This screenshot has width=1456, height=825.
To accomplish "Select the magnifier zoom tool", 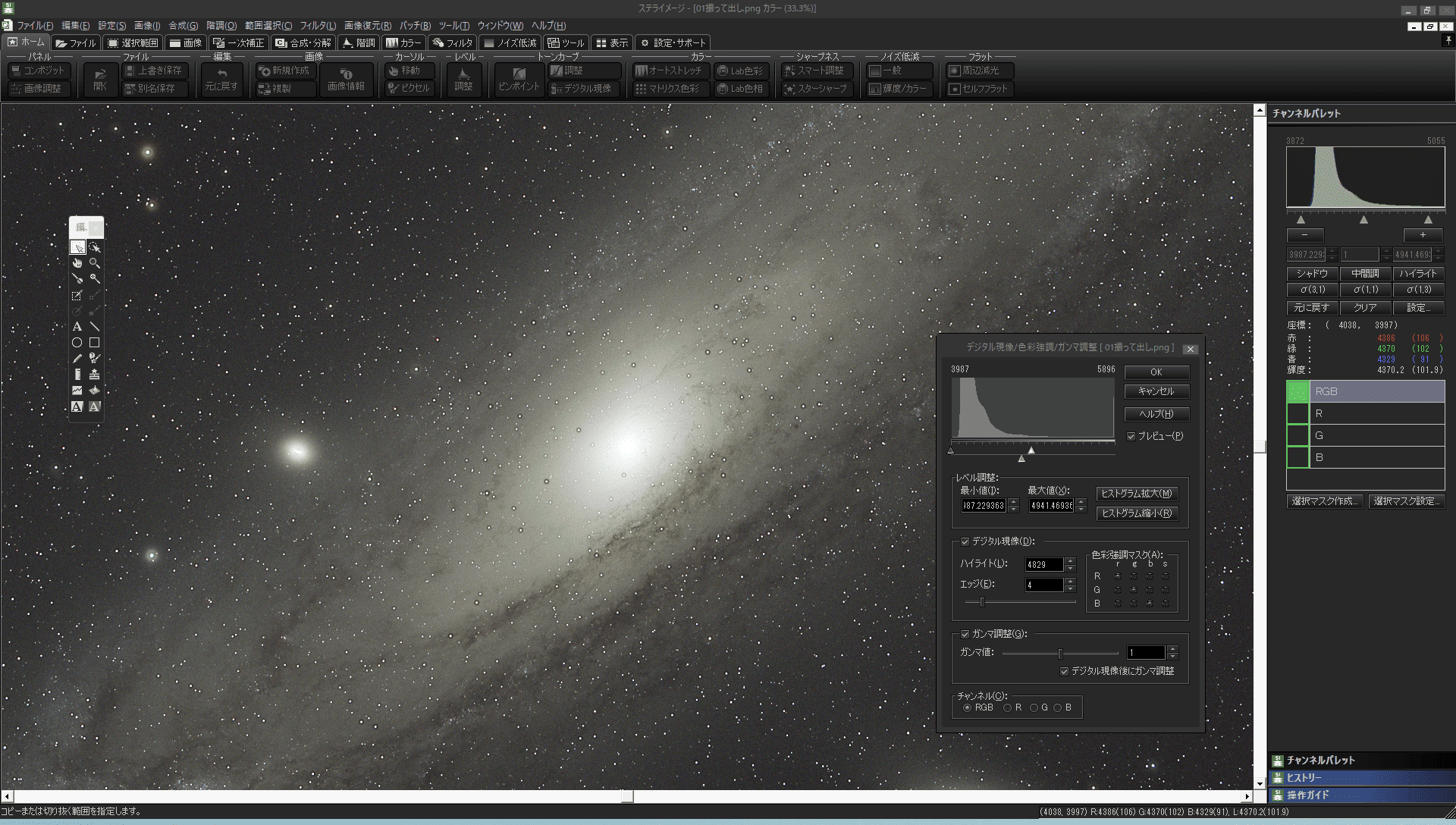I will pyautogui.click(x=95, y=263).
